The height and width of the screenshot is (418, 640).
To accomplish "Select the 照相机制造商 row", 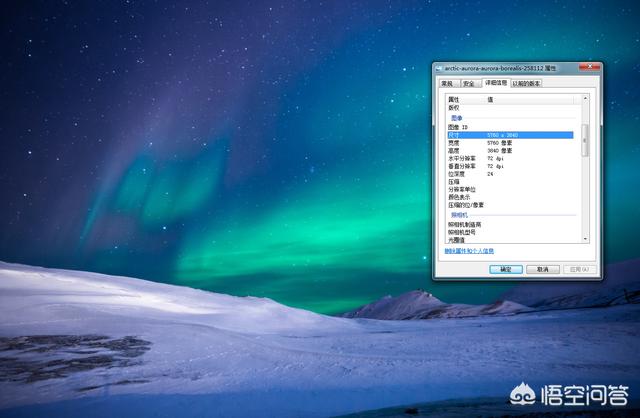I will point(510,225).
